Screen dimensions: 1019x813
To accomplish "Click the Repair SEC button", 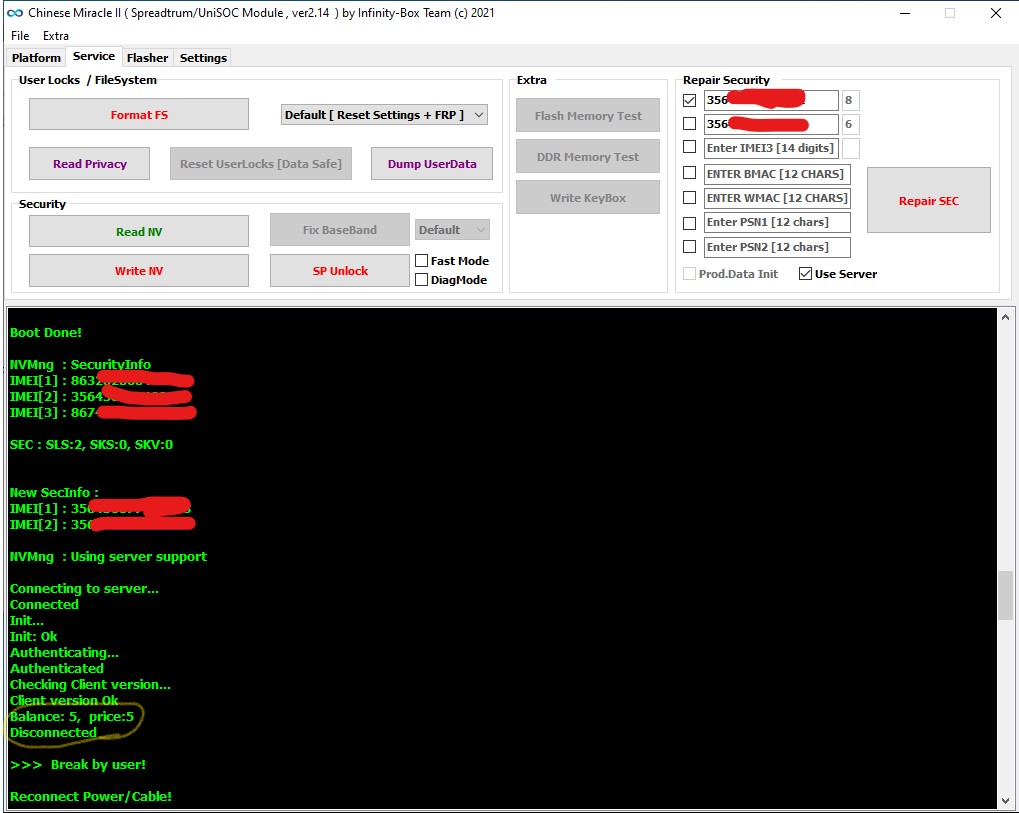I will [929, 200].
